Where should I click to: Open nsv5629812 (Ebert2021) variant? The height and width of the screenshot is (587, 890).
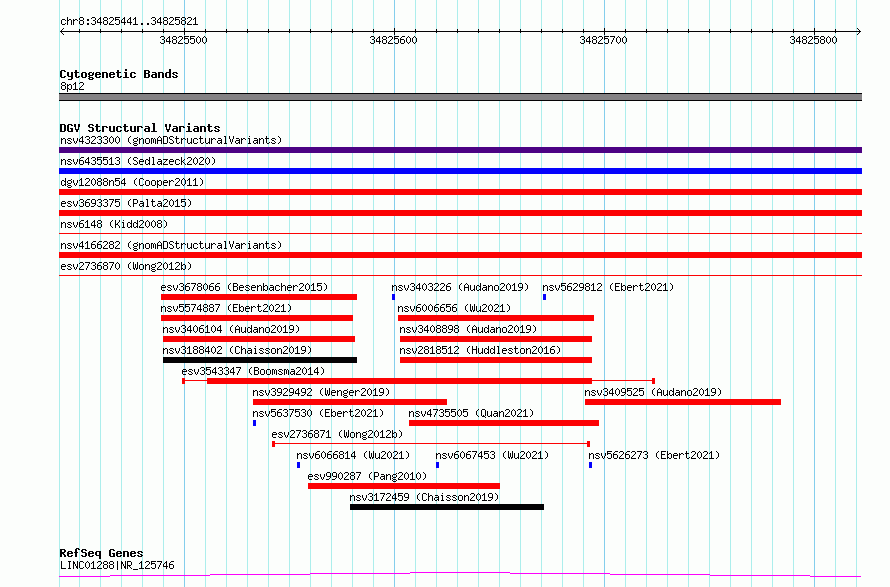[x=608, y=287]
